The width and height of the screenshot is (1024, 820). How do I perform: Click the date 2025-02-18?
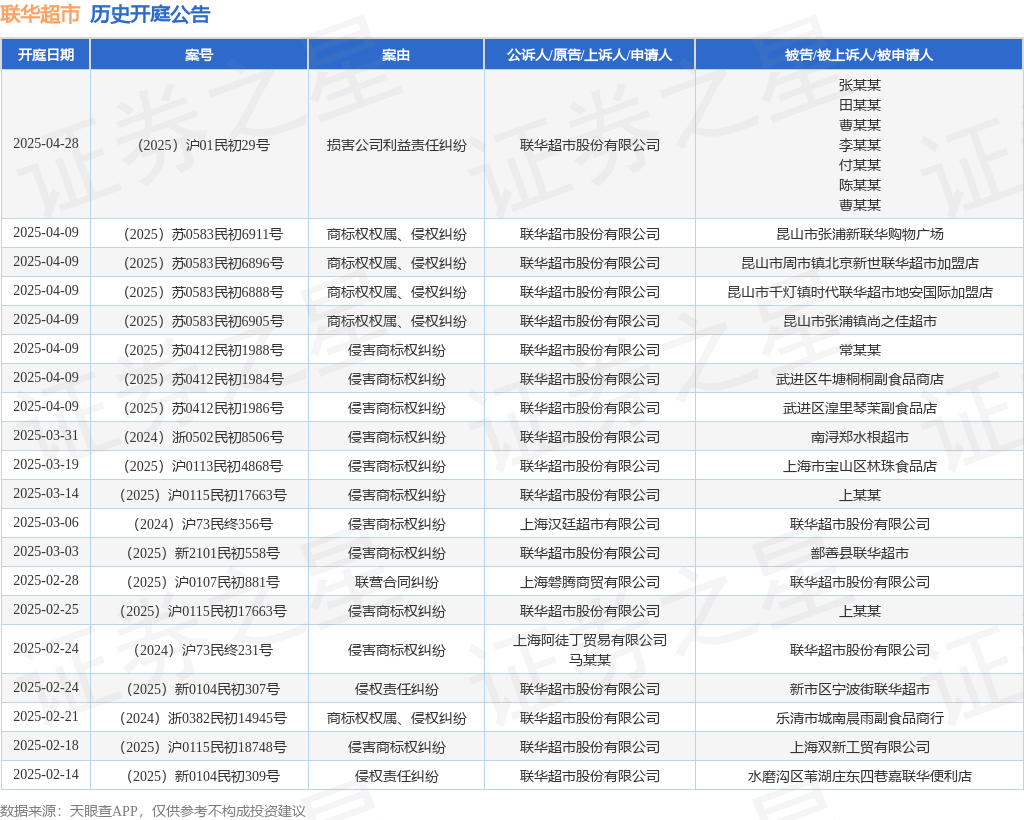pos(46,746)
